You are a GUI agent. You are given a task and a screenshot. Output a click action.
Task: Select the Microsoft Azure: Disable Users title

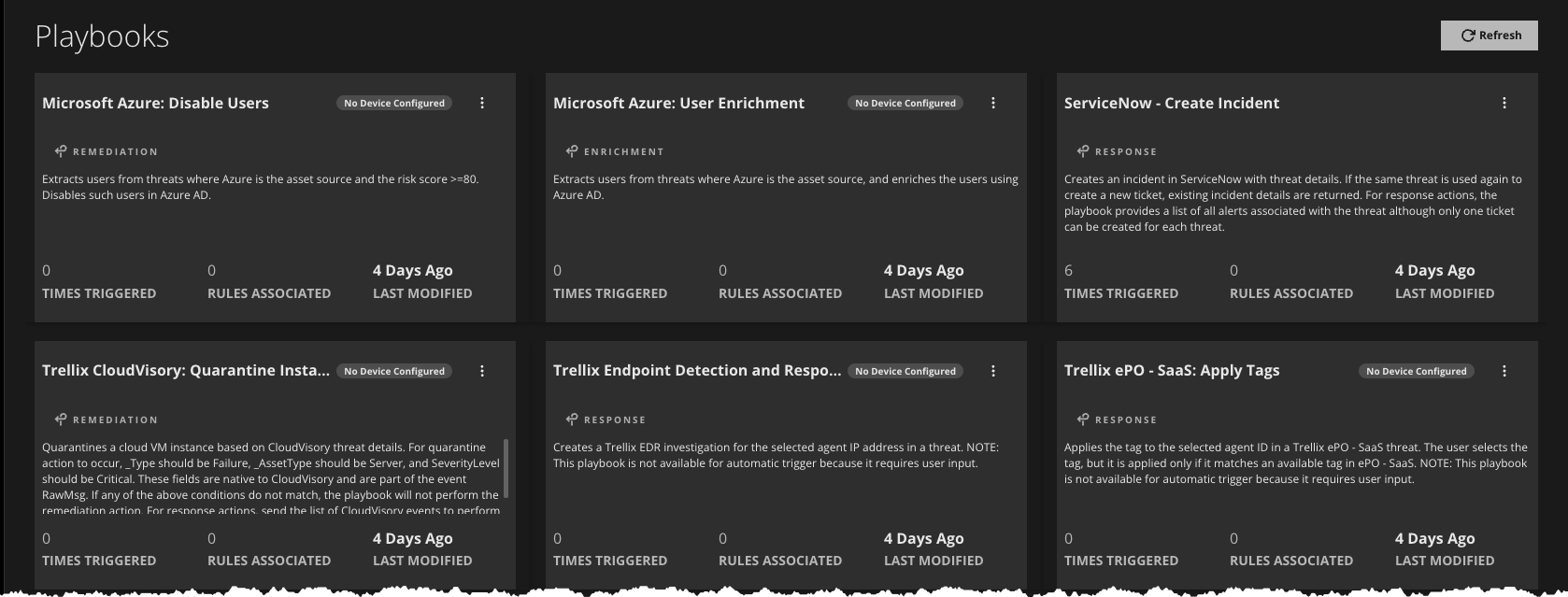click(155, 103)
